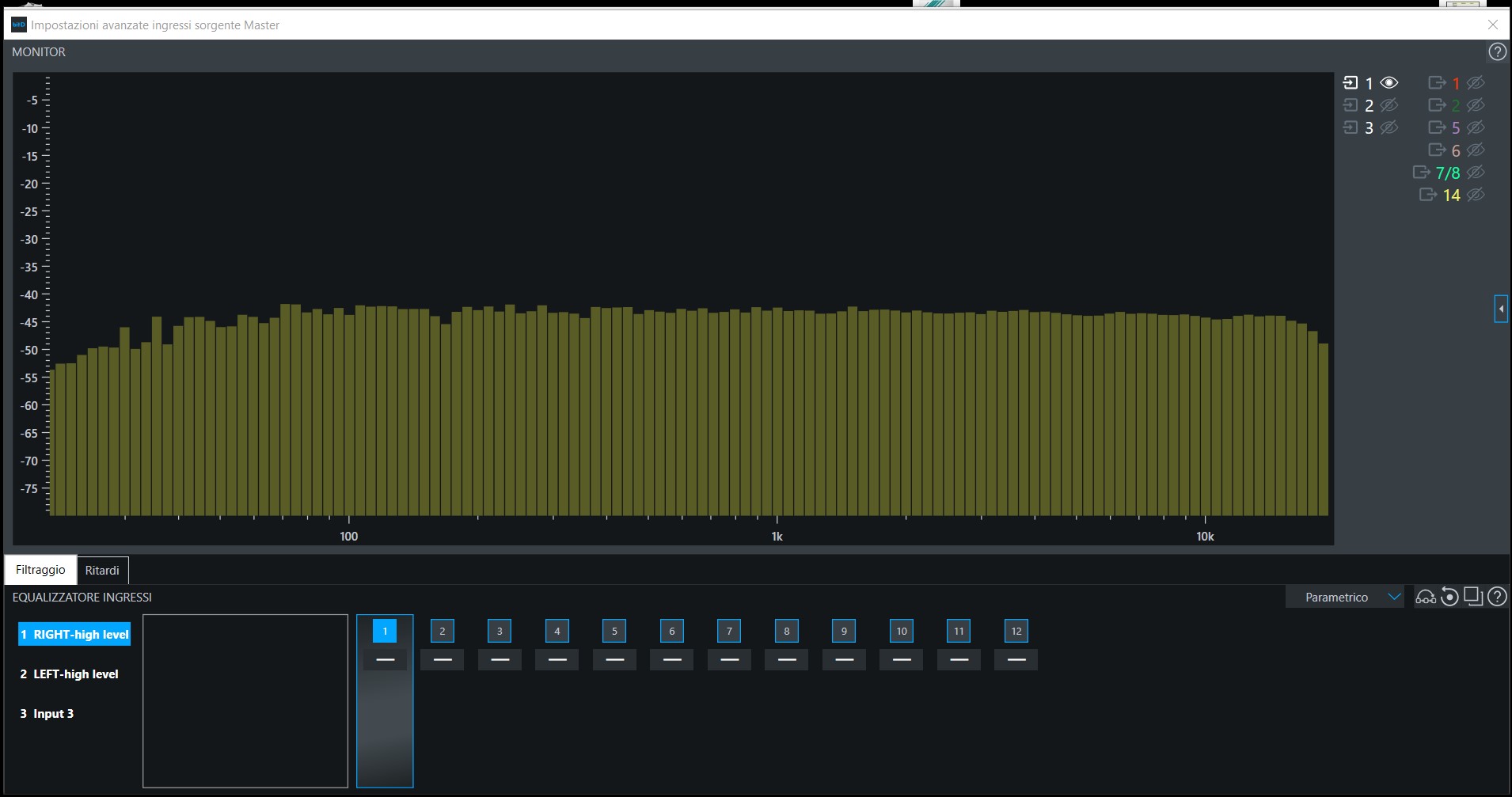Open the MONITOR help question mark icon

[x=1497, y=51]
